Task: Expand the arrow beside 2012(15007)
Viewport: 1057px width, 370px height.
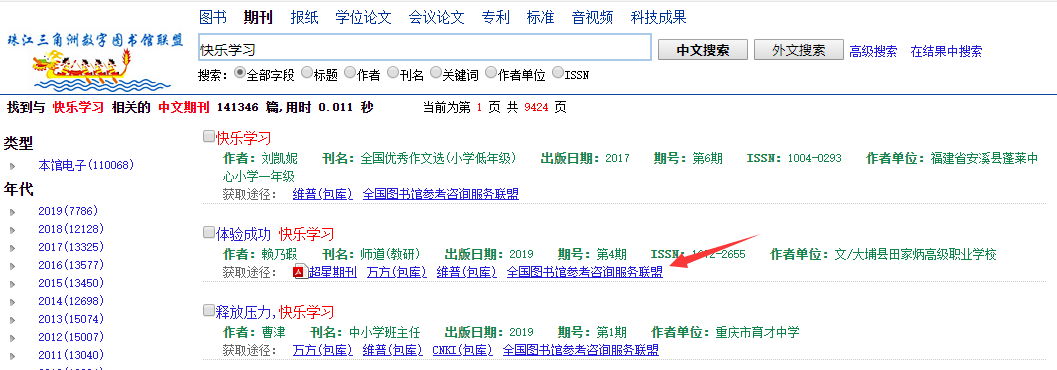Action: click(x=12, y=338)
